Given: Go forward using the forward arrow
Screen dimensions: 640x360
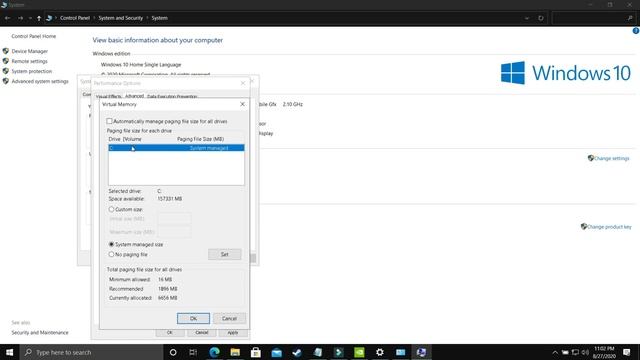Looking at the screenshot, I should pyautogui.click(x=20, y=18).
